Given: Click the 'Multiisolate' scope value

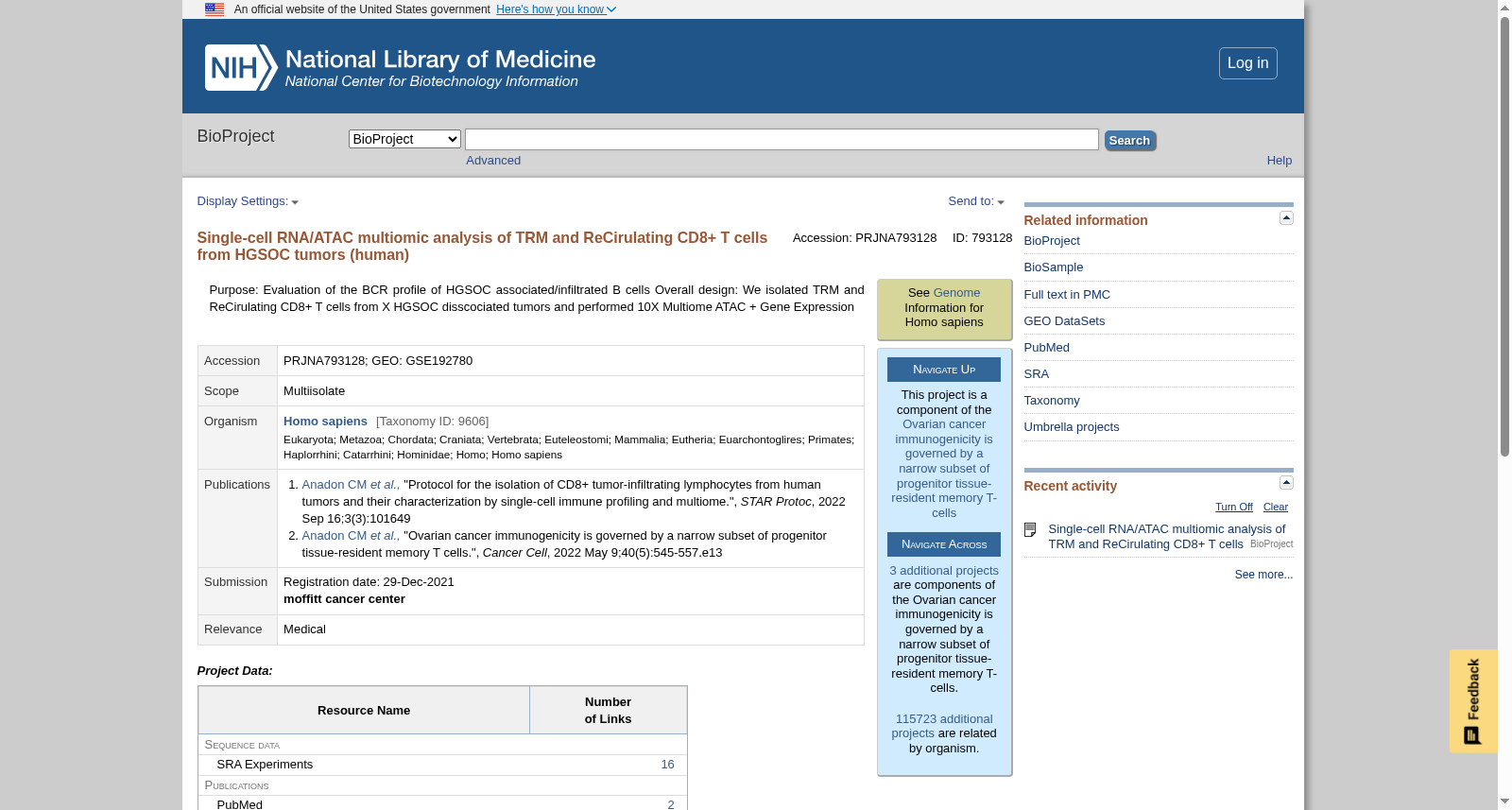Looking at the screenshot, I should point(314,391).
